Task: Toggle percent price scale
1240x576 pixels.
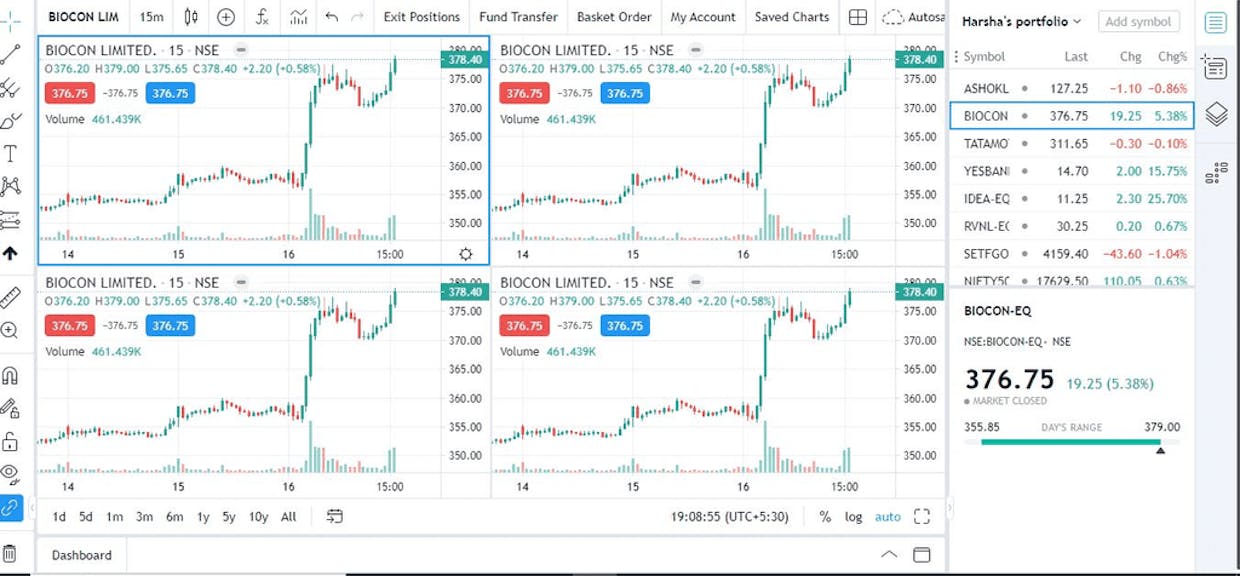Action: click(x=825, y=517)
